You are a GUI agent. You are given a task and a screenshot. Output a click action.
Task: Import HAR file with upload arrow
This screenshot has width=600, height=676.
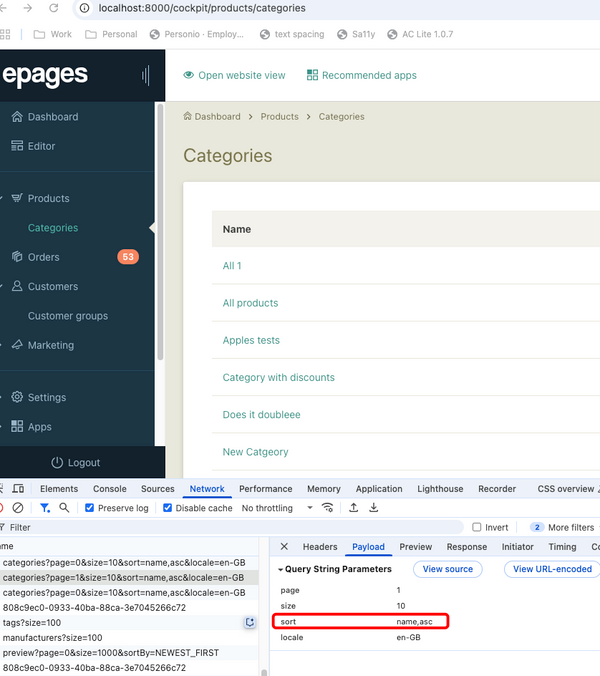point(353,507)
